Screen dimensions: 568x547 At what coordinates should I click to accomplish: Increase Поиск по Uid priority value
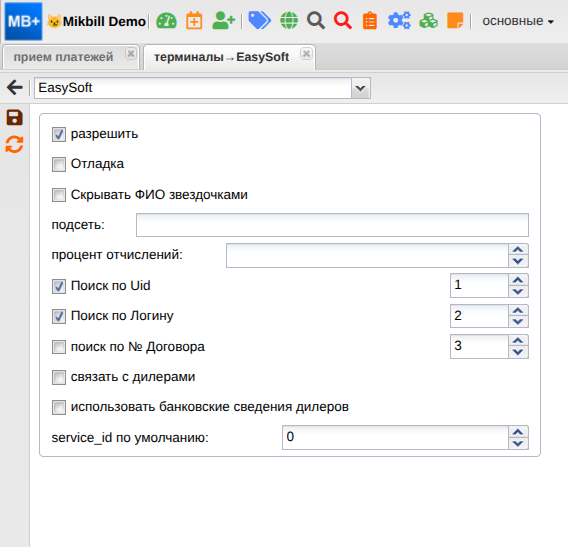point(518,280)
